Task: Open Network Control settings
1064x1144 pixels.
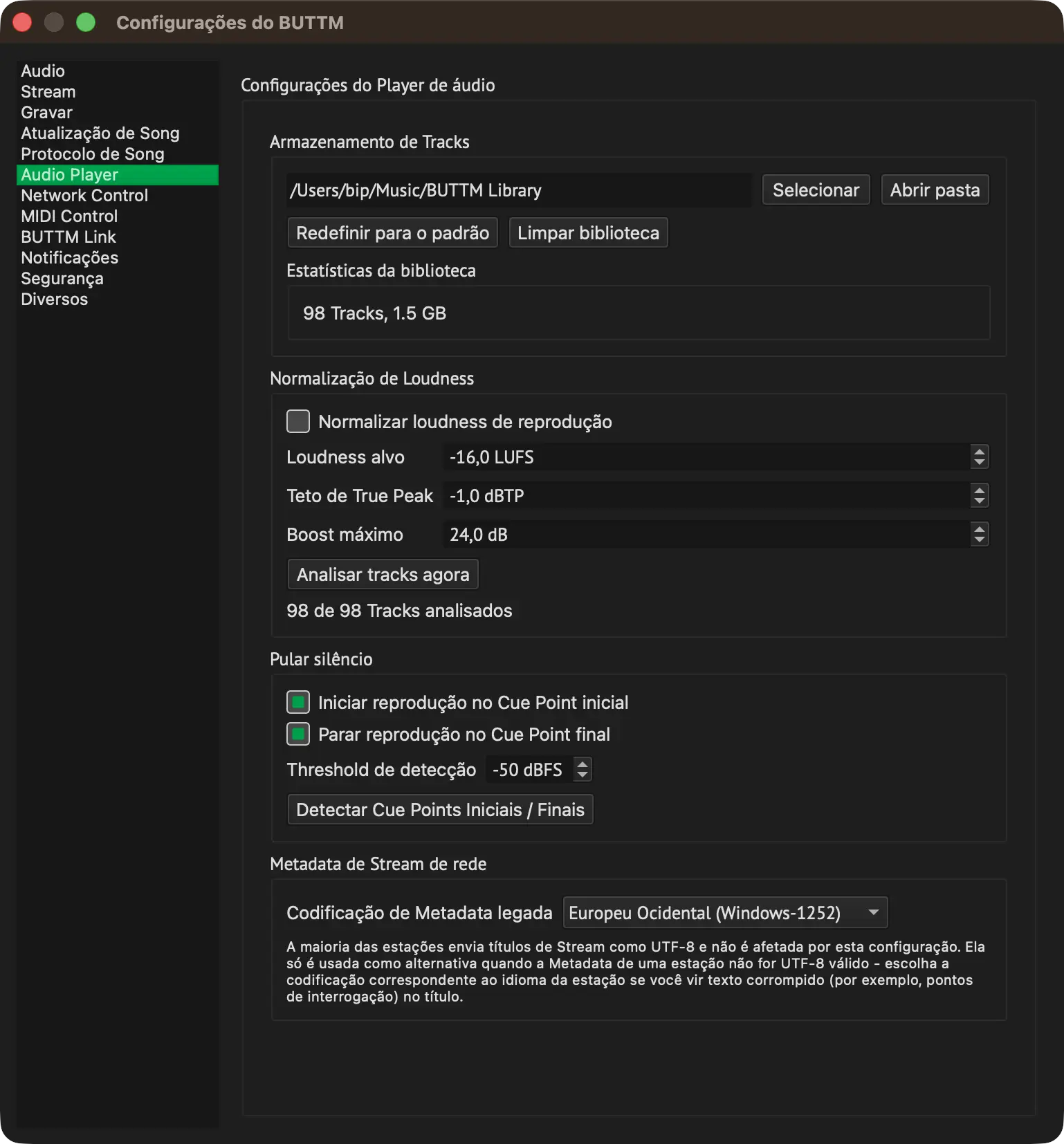Action: coord(117,196)
